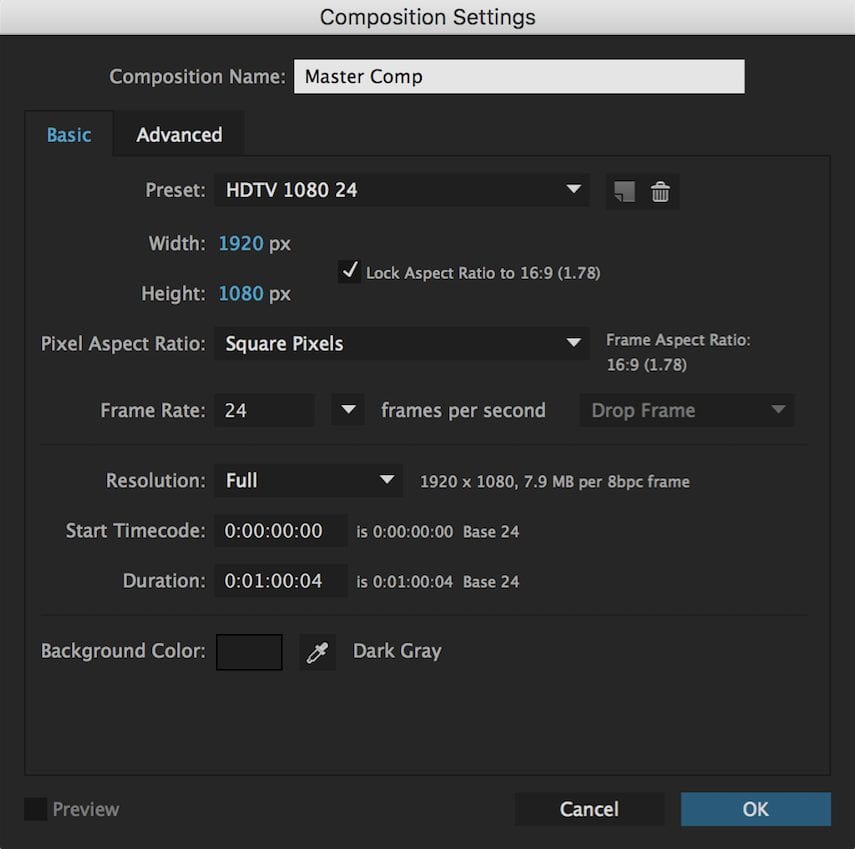Screen dimensions: 855x849
Task: Switch to the Advanced tab
Action: pyautogui.click(x=179, y=135)
